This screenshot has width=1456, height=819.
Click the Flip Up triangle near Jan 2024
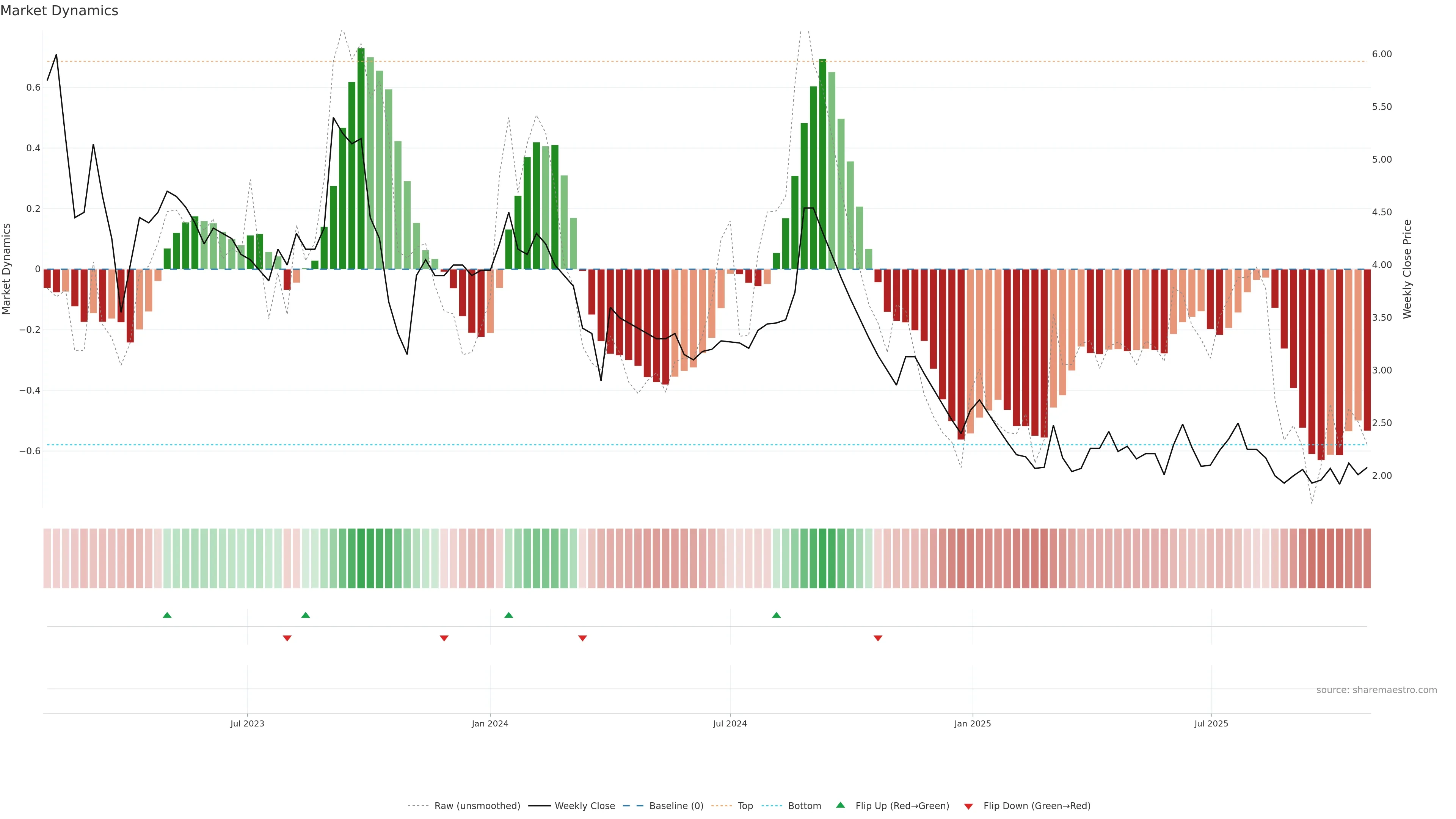(509, 615)
